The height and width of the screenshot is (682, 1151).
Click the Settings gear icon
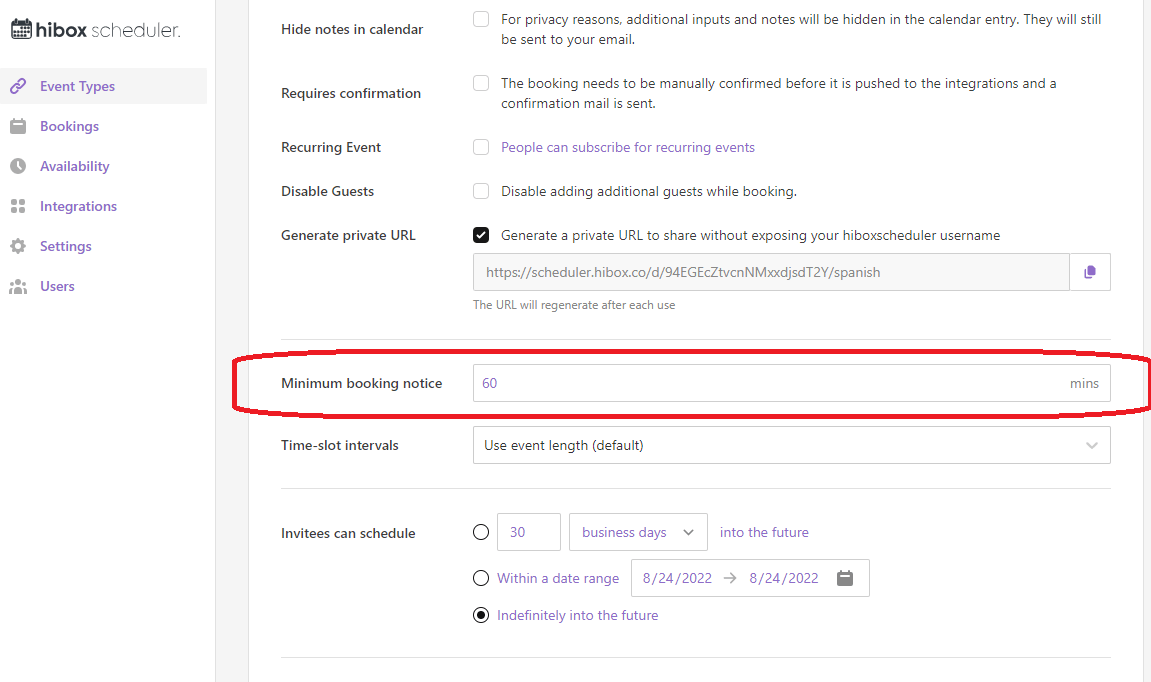click(x=18, y=246)
